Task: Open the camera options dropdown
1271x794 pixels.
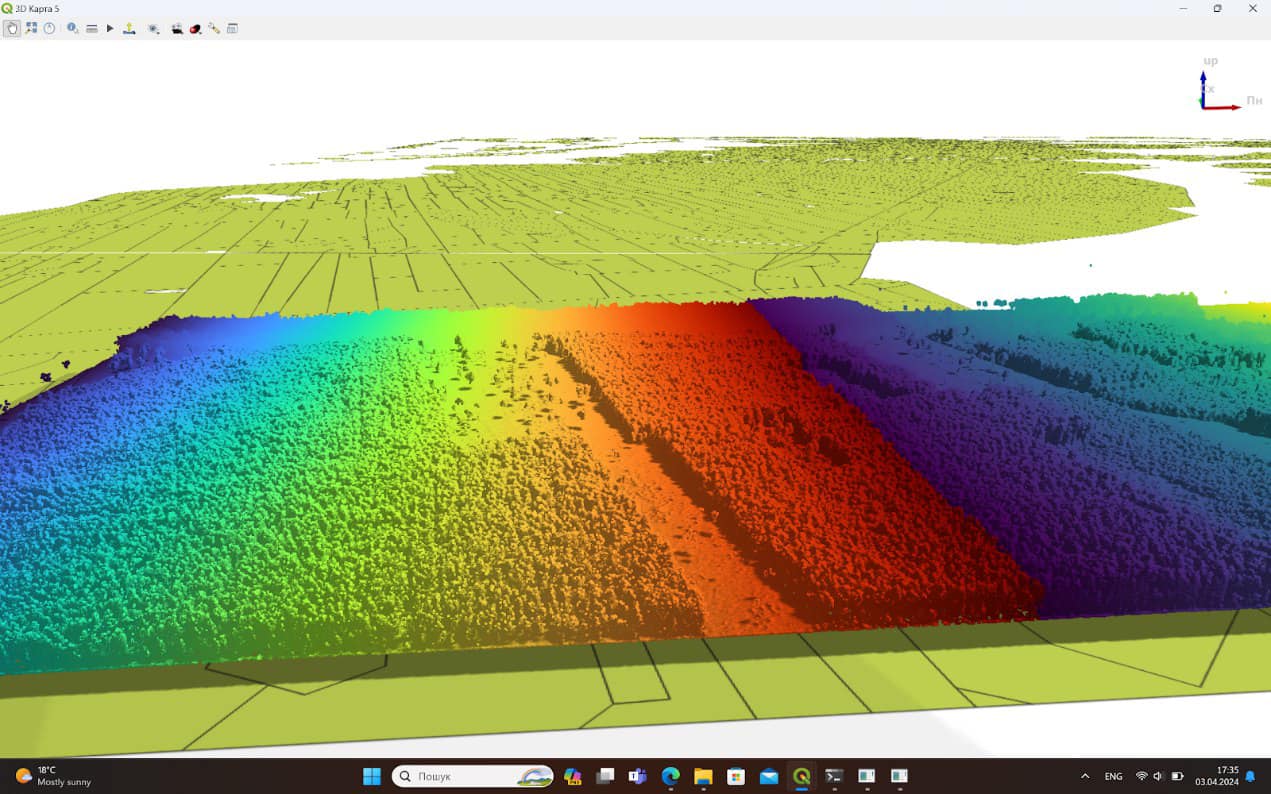Action: click(x=177, y=29)
